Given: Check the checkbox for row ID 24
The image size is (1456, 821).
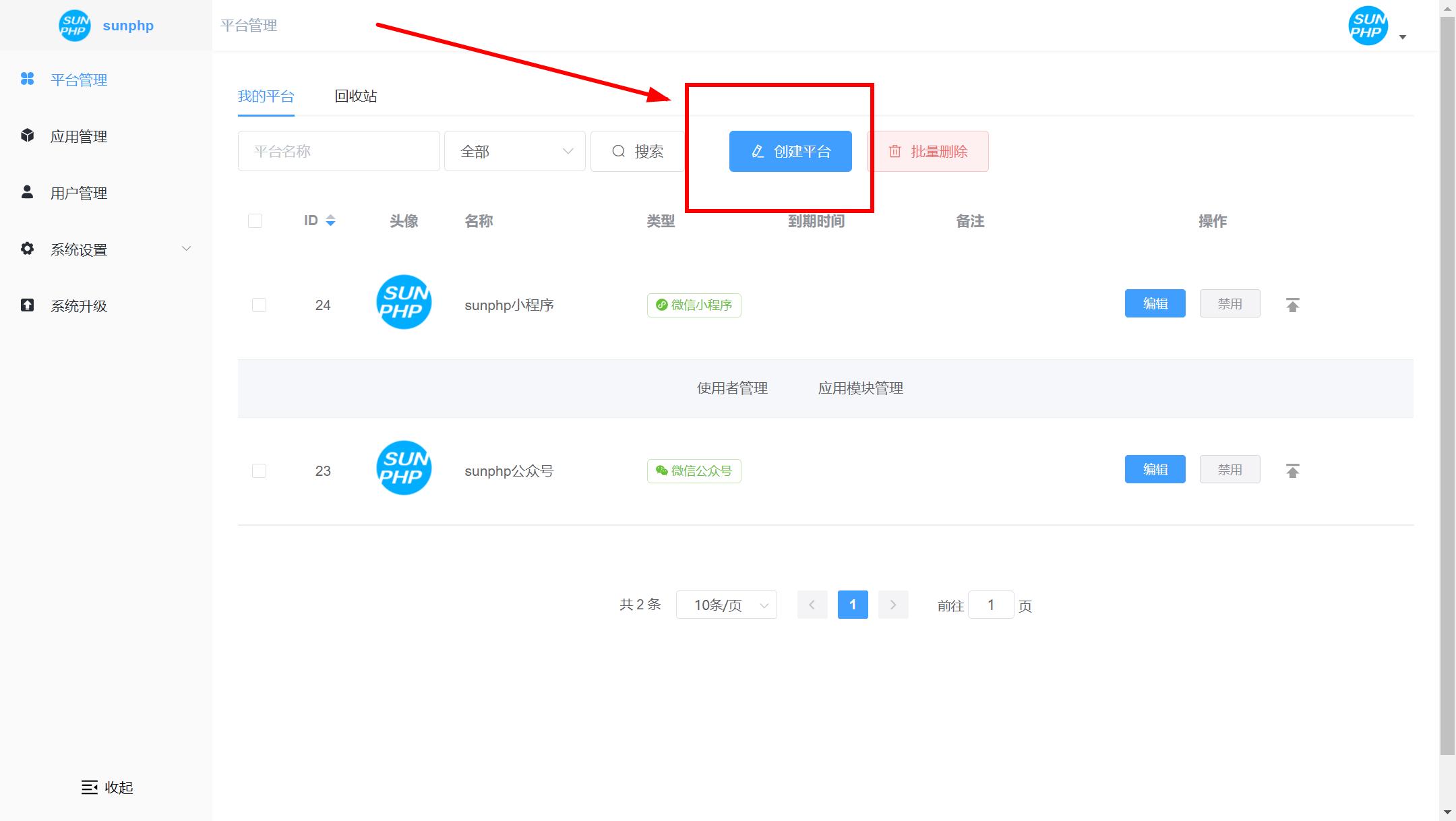Looking at the screenshot, I should pyautogui.click(x=259, y=305).
